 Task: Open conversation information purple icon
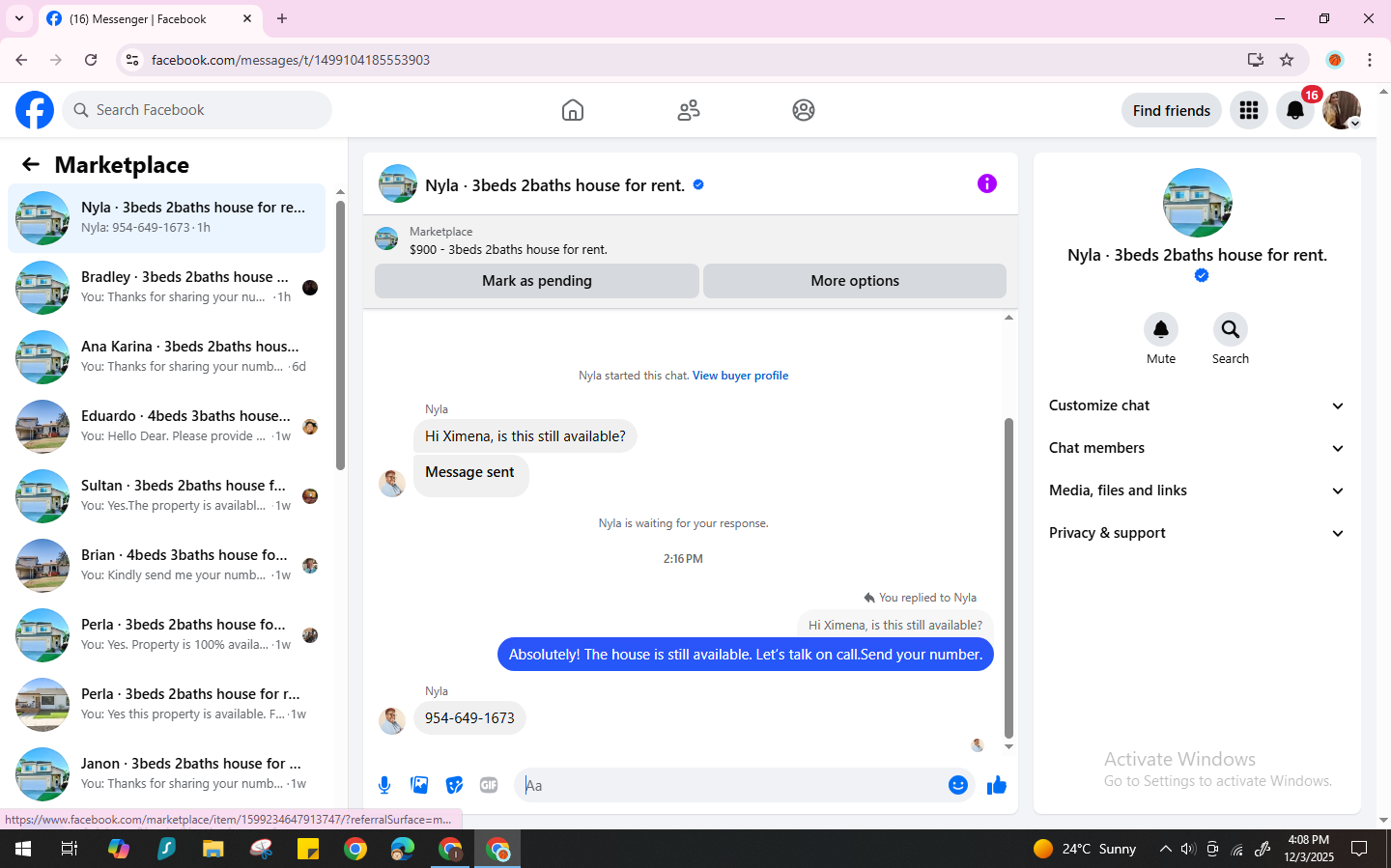pyautogui.click(x=986, y=183)
